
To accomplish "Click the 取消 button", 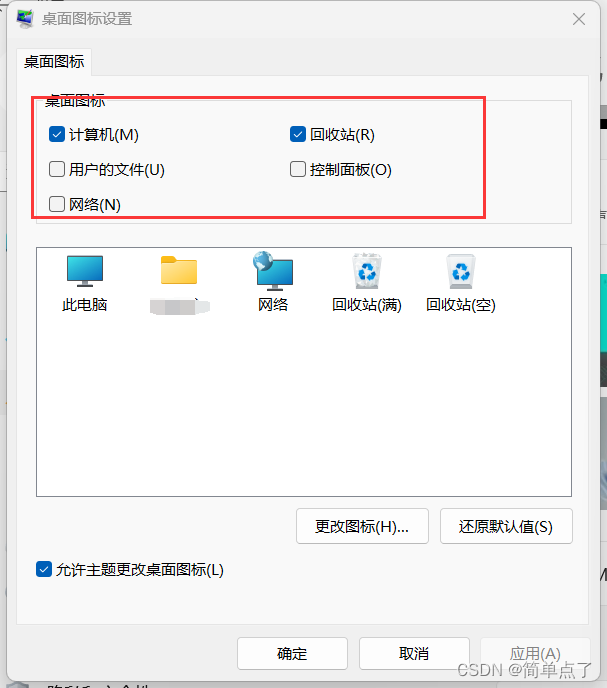I will (414, 653).
